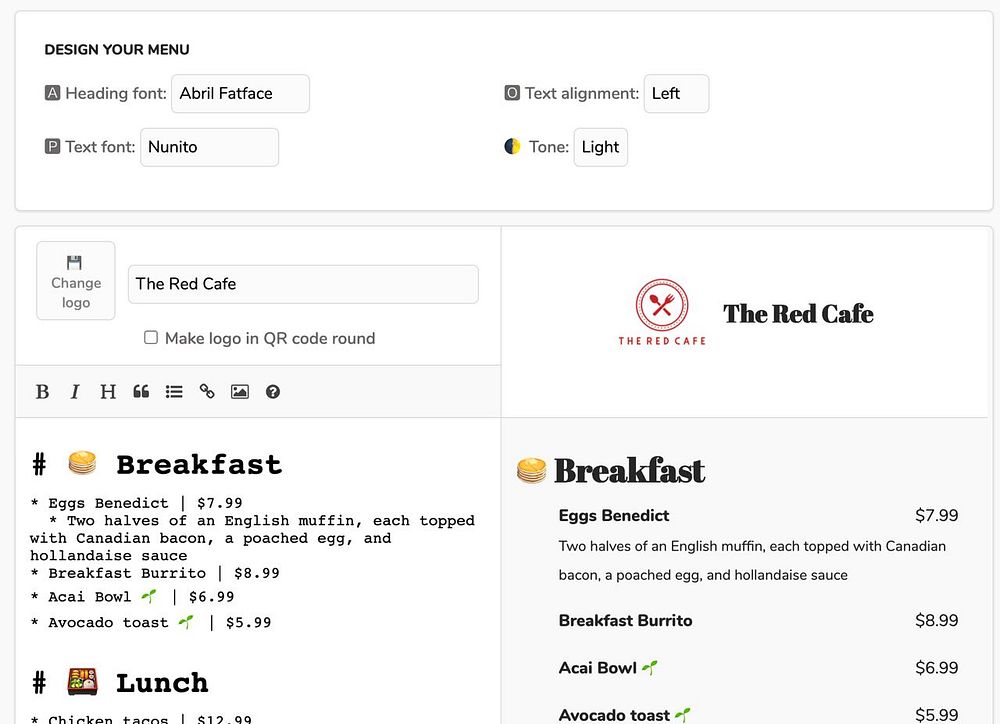Create a bulleted list with list icon

pos(174,392)
